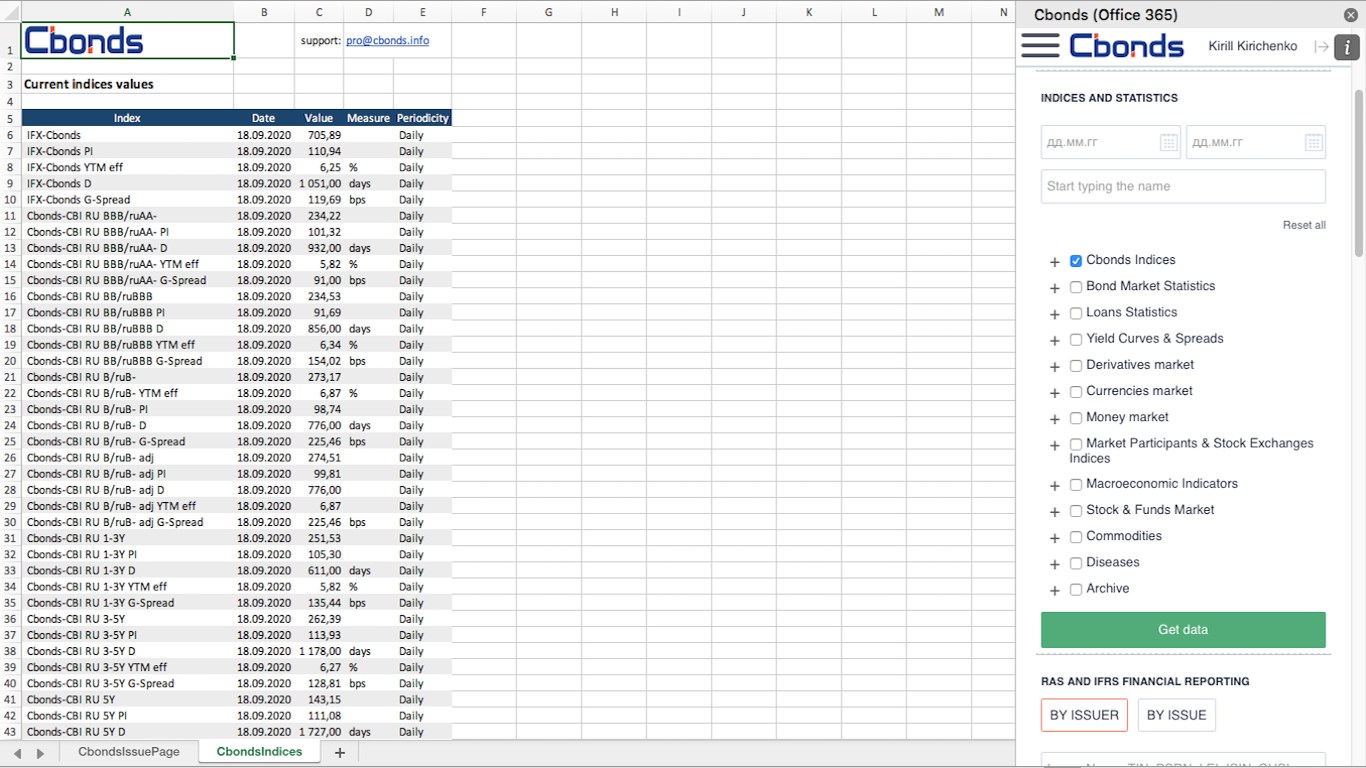Screen dimensions: 1366x768
Task: Select the IFX-Cbonds YTM eff cell
Action: [x=127, y=167]
